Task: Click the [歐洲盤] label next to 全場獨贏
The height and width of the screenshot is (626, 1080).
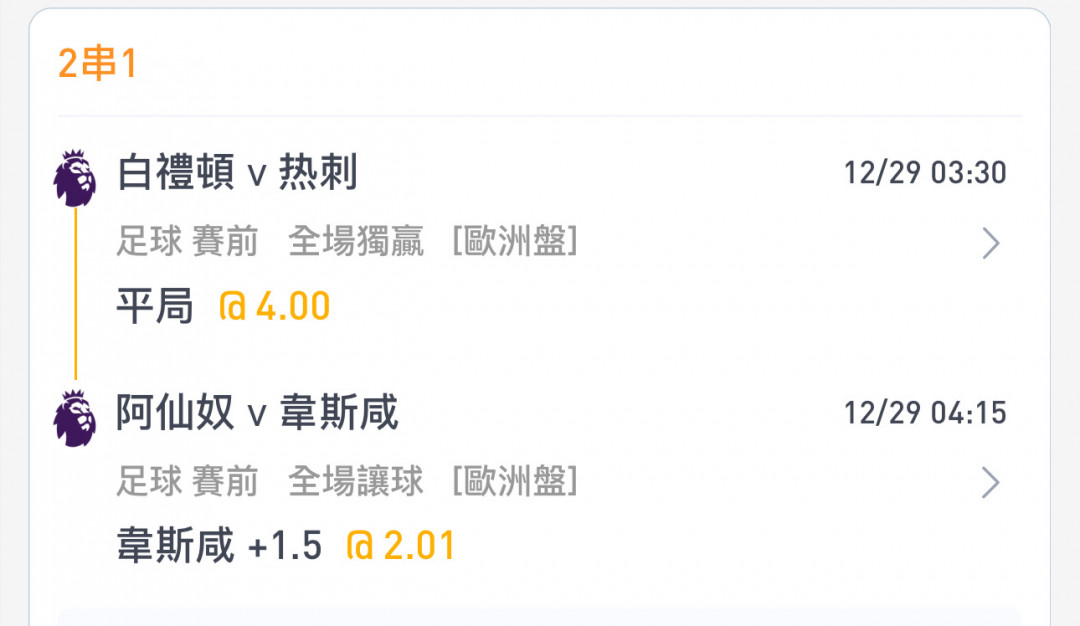Action: 515,242
